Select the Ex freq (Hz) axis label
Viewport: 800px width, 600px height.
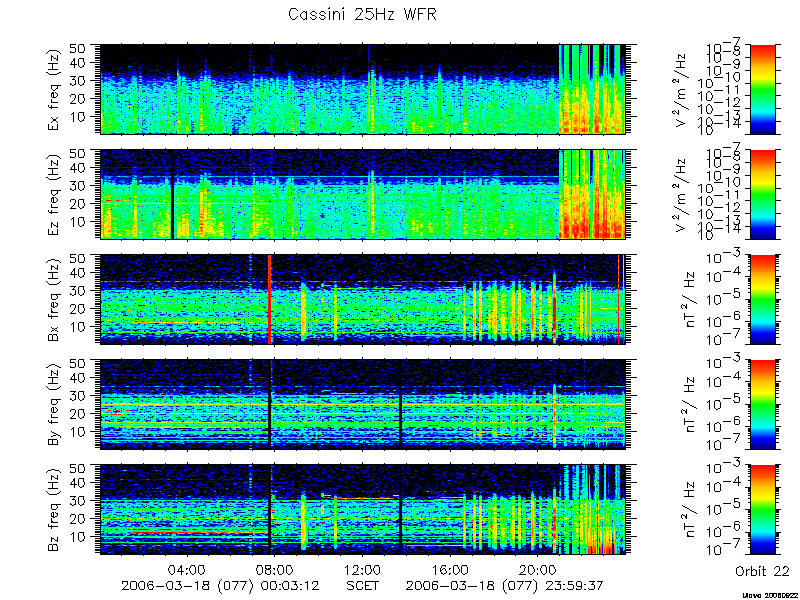click(x=54, y=89)
